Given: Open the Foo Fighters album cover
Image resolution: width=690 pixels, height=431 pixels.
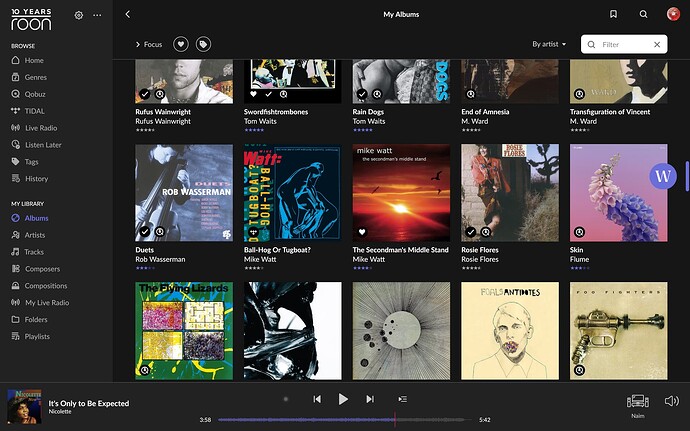Looking at the screenshot, I should pos(619,331).
